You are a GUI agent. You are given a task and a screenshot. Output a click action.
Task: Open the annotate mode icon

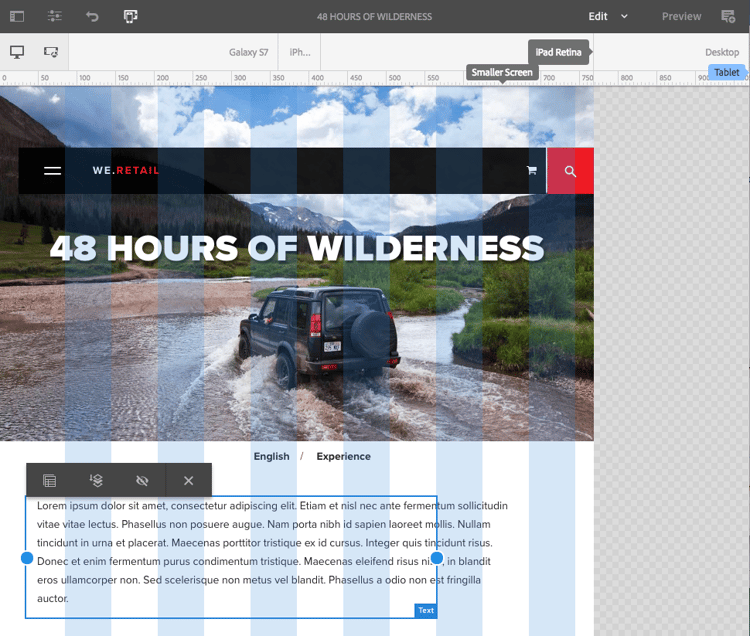pyautogui.click(x=728, y=16)
